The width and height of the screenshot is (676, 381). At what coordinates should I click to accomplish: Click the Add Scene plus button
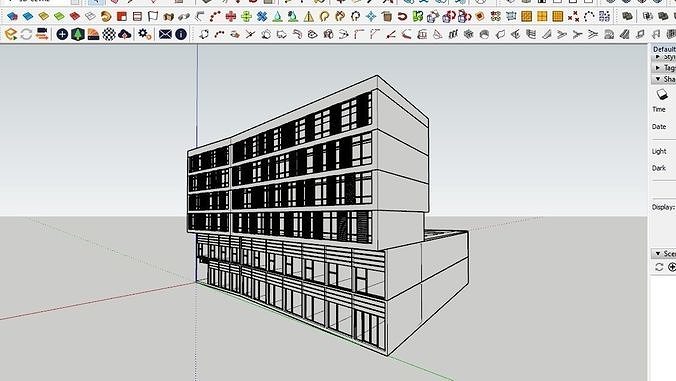click(x=672, y=267)
